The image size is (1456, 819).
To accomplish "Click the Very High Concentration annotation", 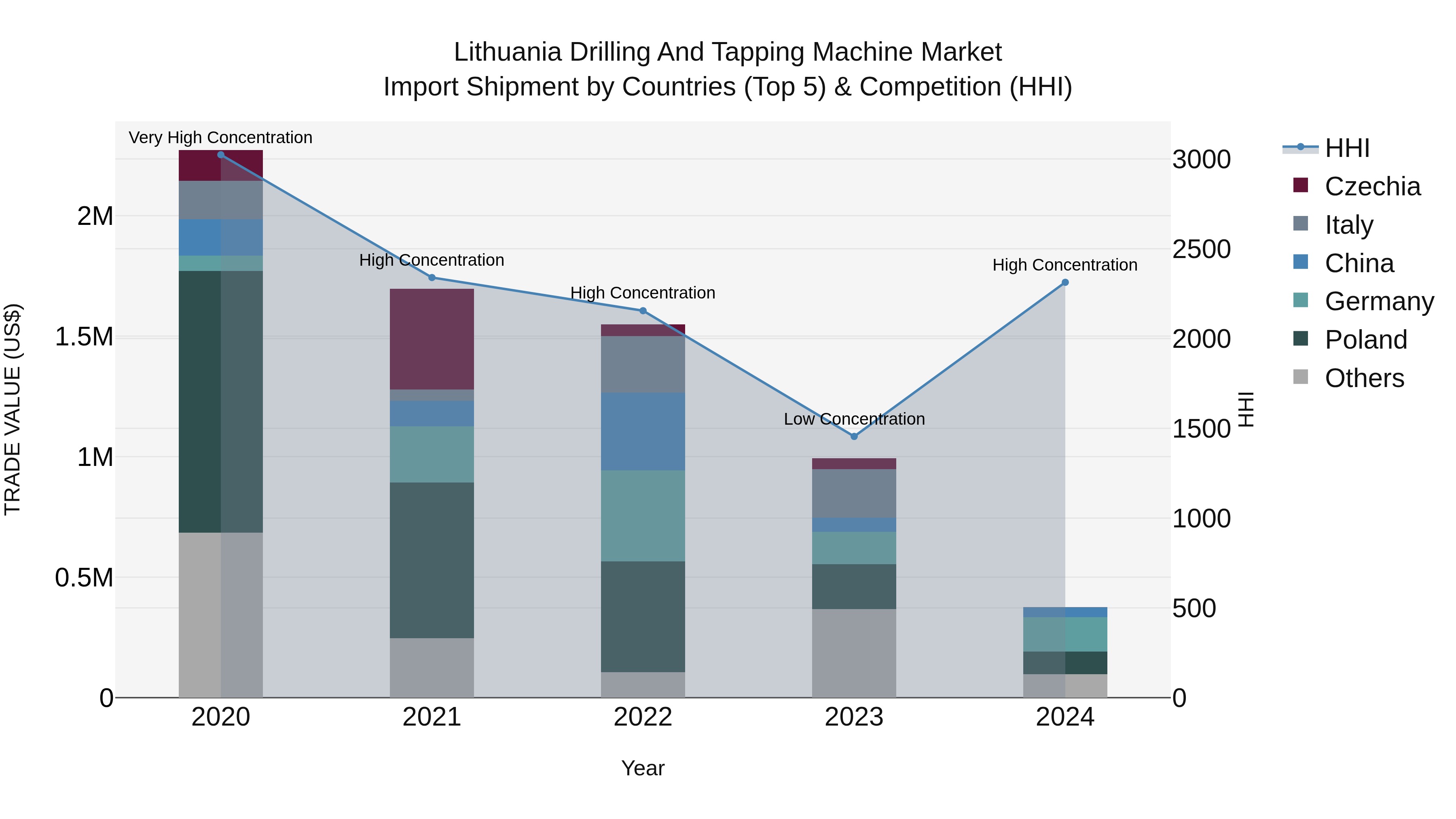I will tap(220, 138).
